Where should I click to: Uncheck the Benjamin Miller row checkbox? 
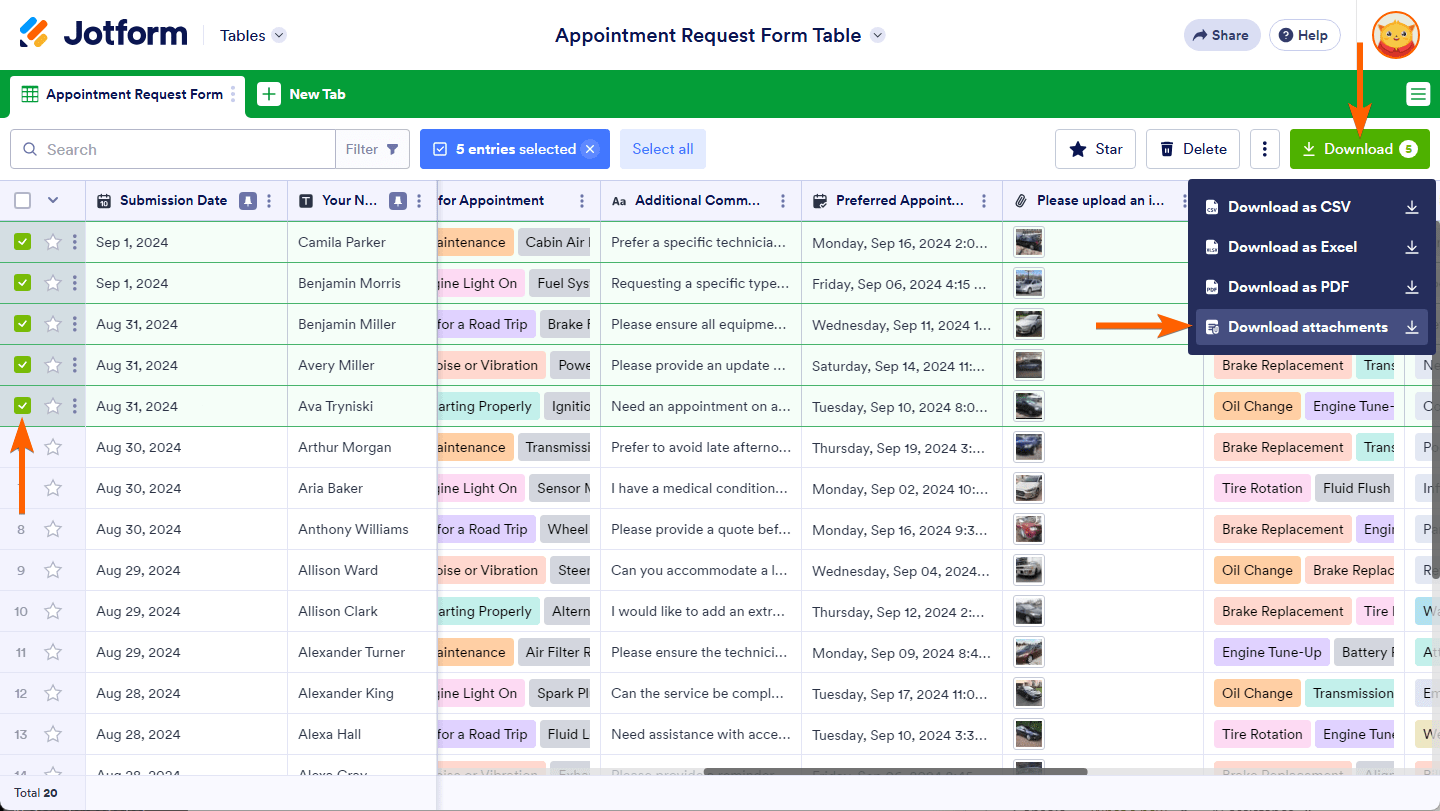(23, 324)
